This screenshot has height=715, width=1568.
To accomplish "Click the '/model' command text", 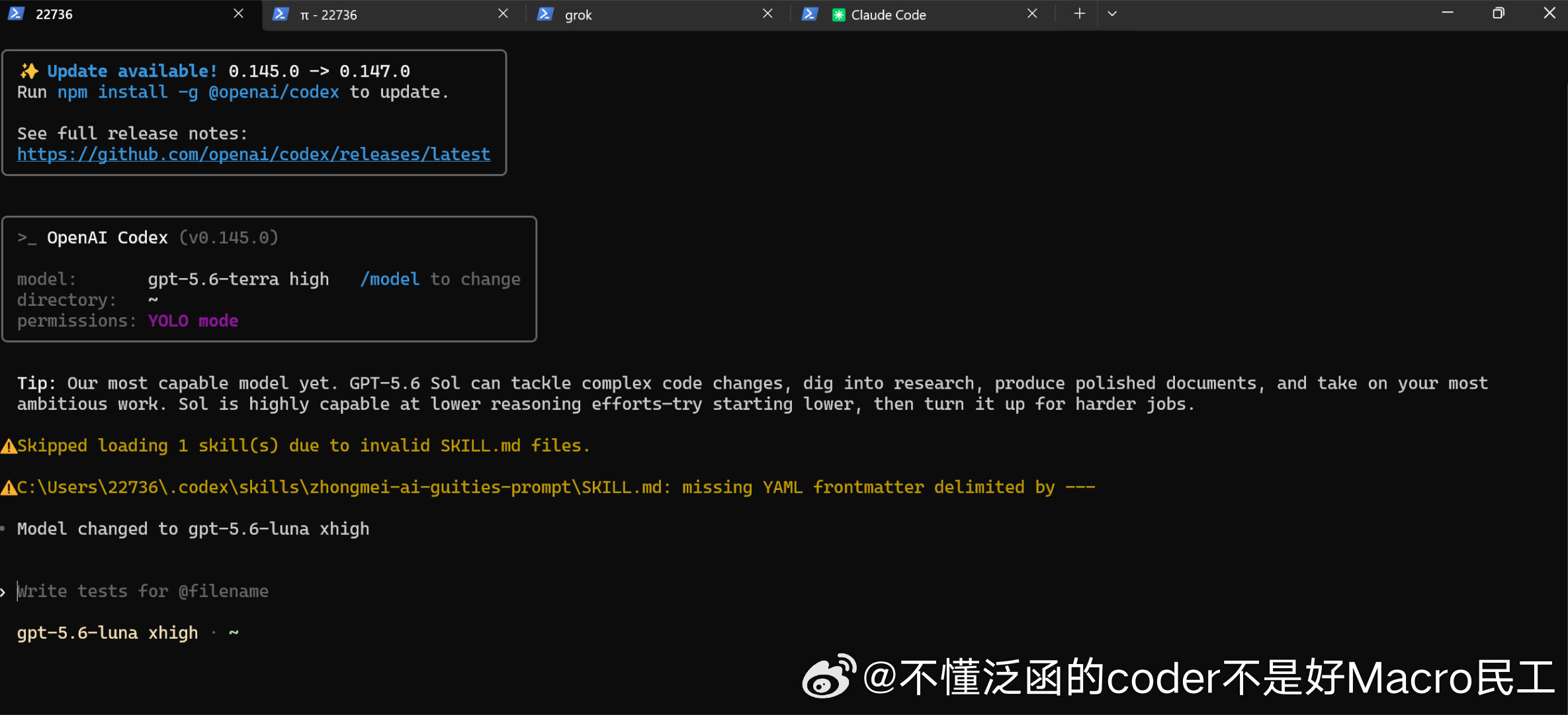I will click(x=390, y=279).
